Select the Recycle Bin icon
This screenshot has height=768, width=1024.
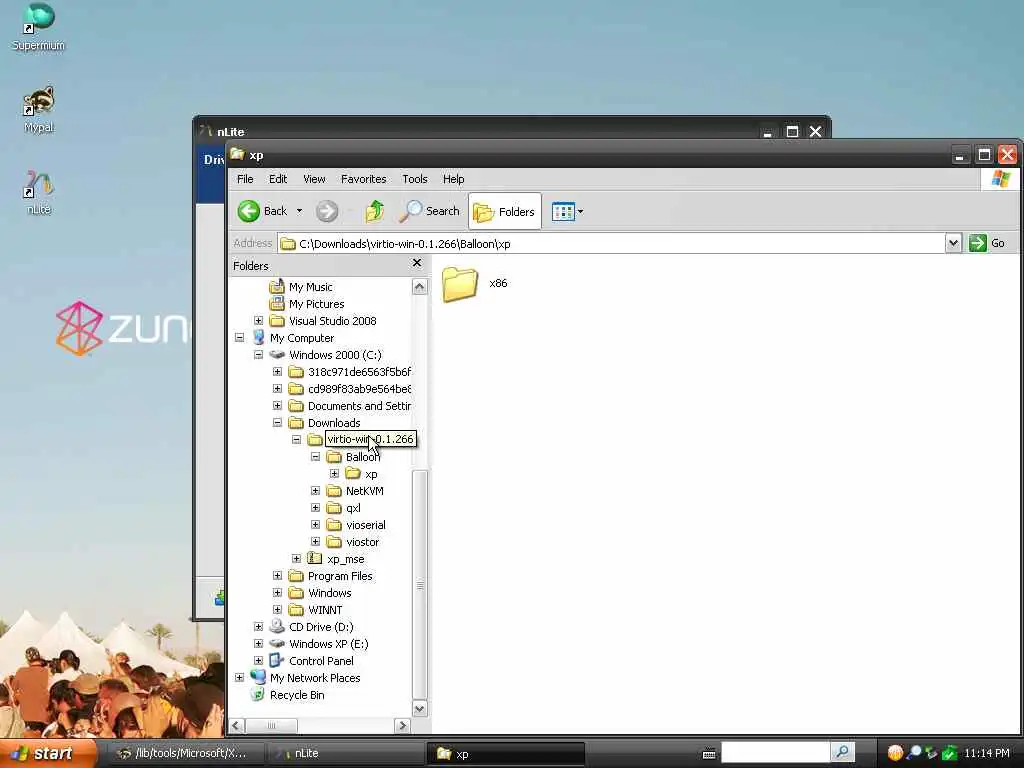pos(258,695)
